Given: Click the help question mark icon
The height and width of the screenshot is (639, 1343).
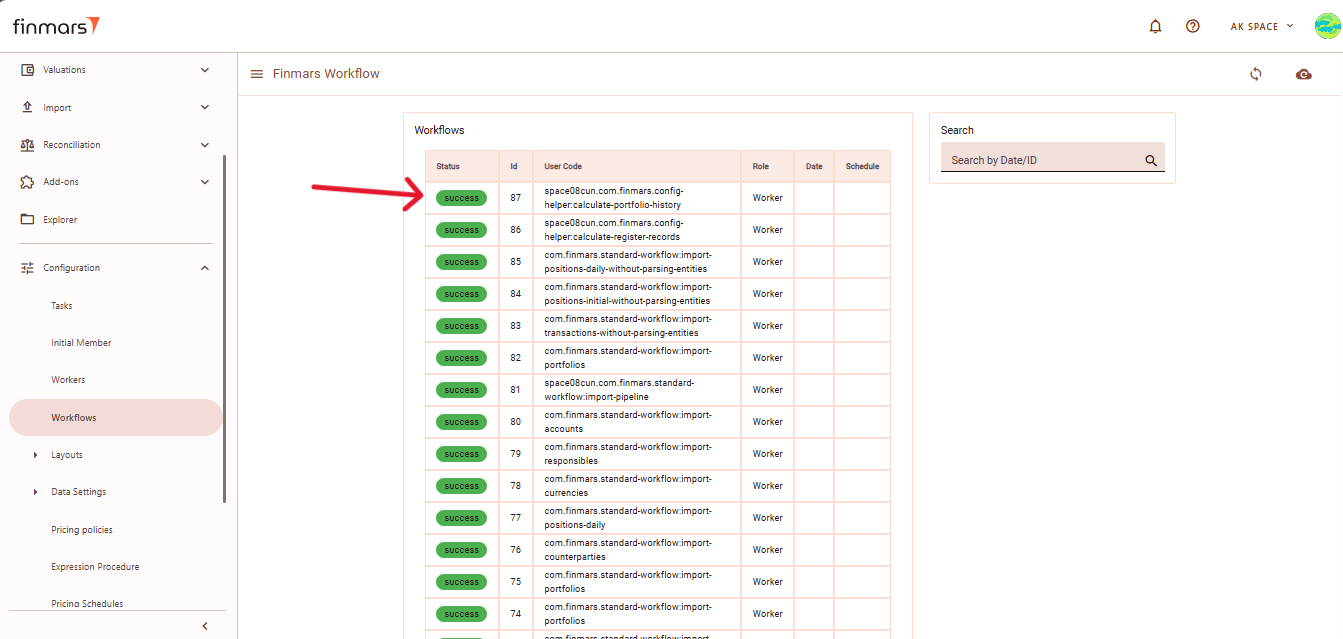Looking at the screenshot, I should point(1192,27).
